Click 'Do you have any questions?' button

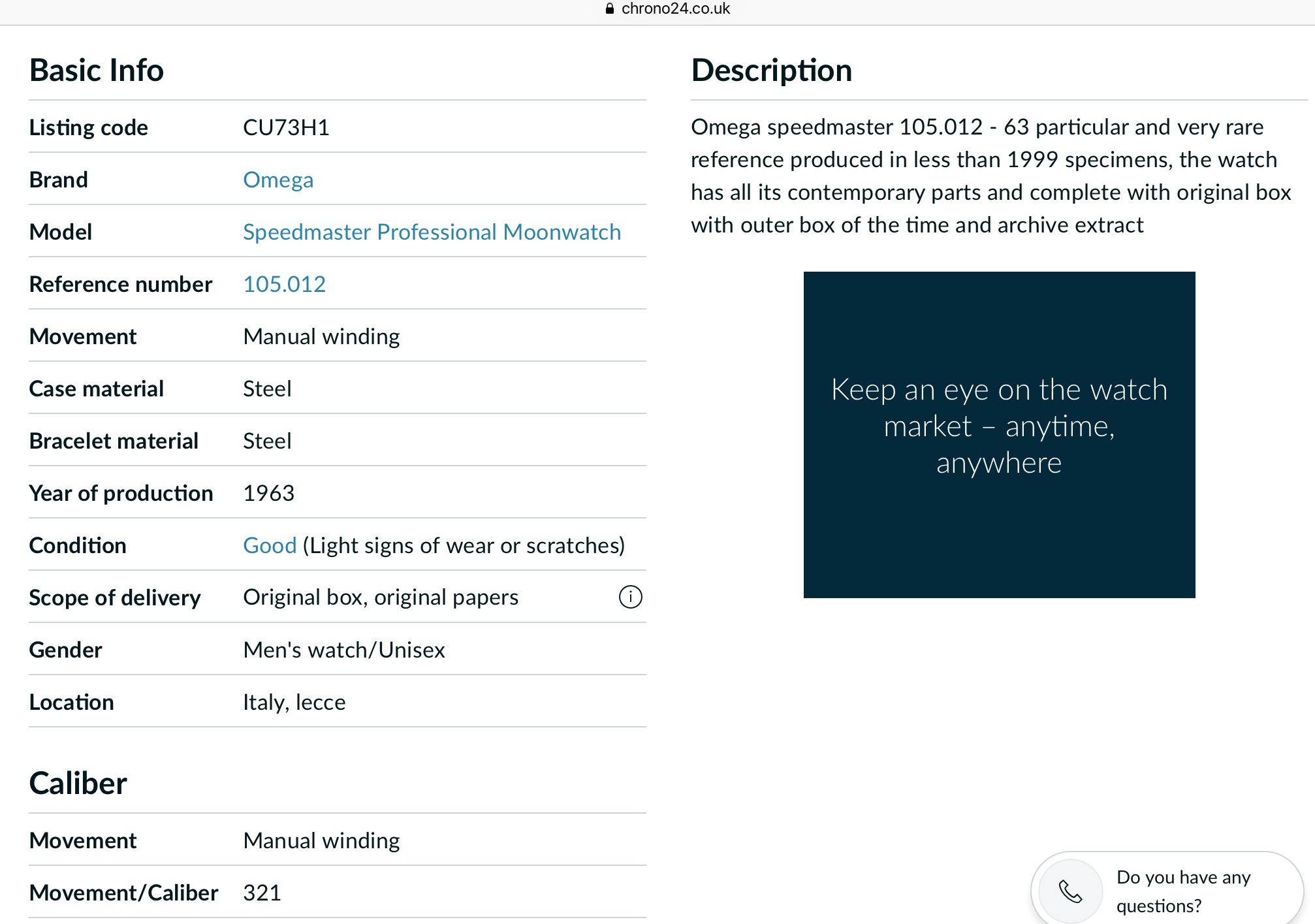[x=1182, y=891]
